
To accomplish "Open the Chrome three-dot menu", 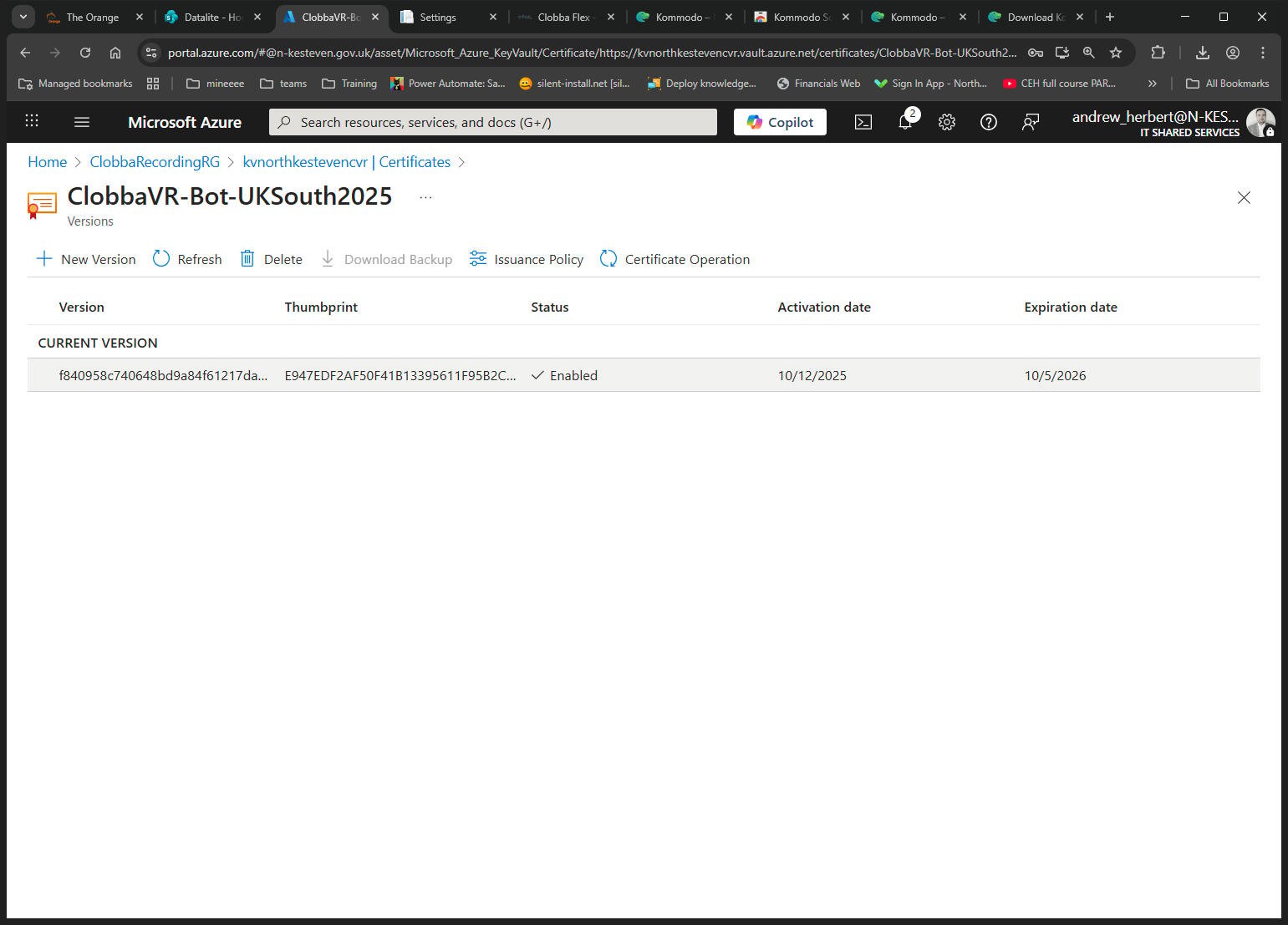I will tap(1263, 53).
